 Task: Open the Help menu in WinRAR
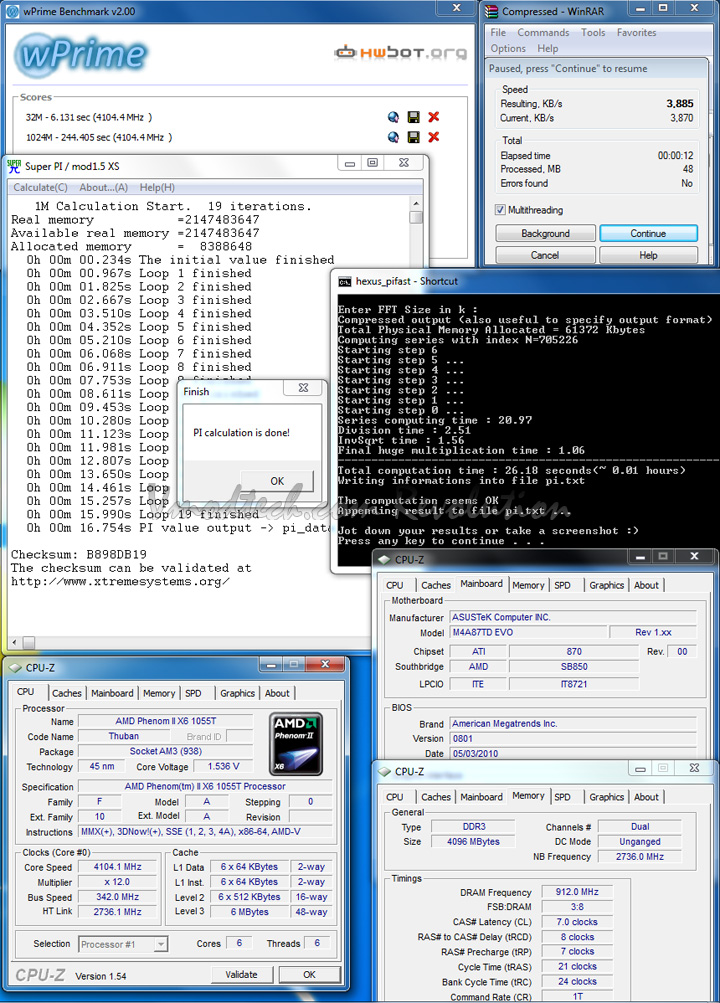click(547, 49)
